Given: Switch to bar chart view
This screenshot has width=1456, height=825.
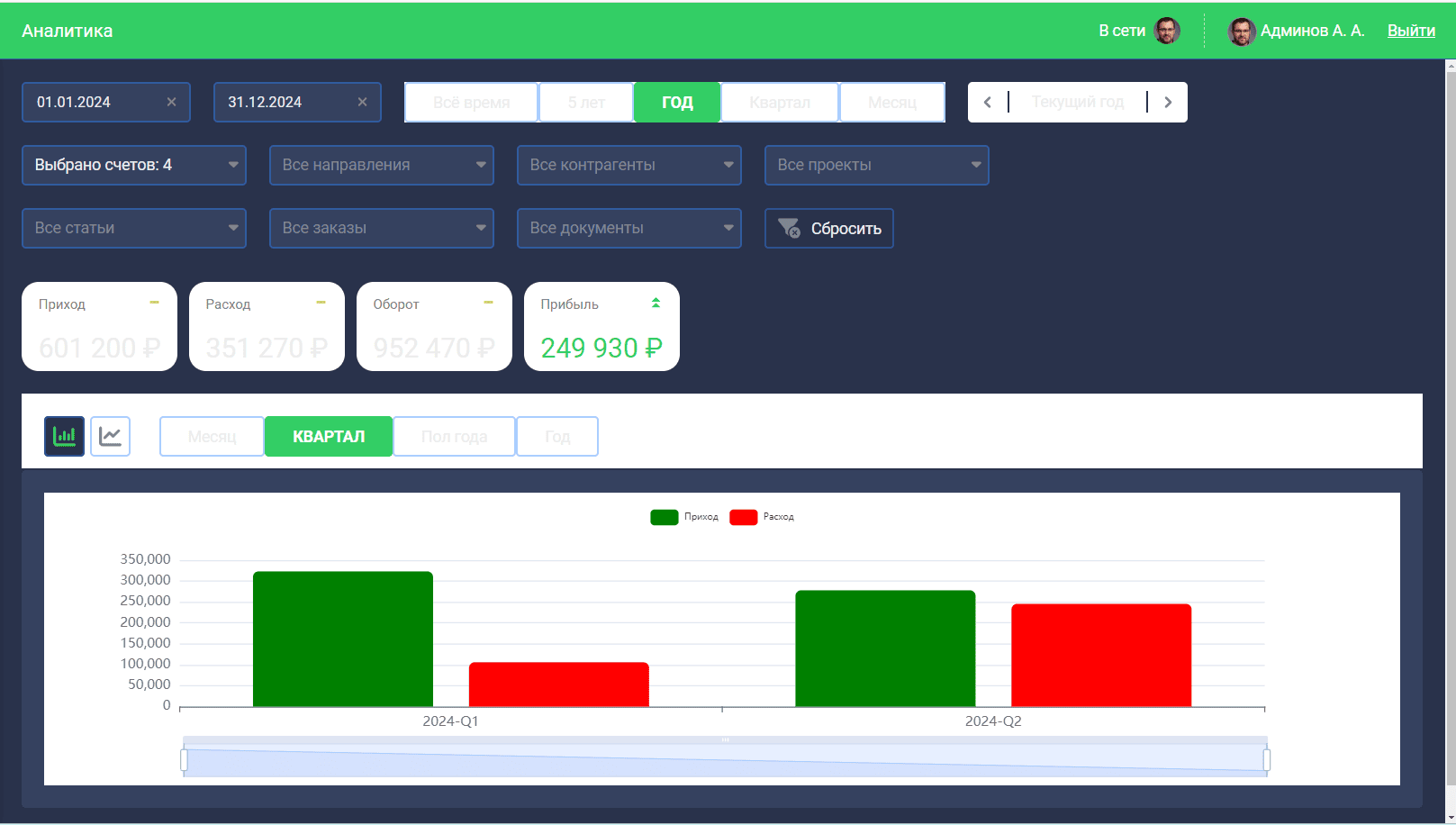Looking at the screenshot, I should pos(64,437).
